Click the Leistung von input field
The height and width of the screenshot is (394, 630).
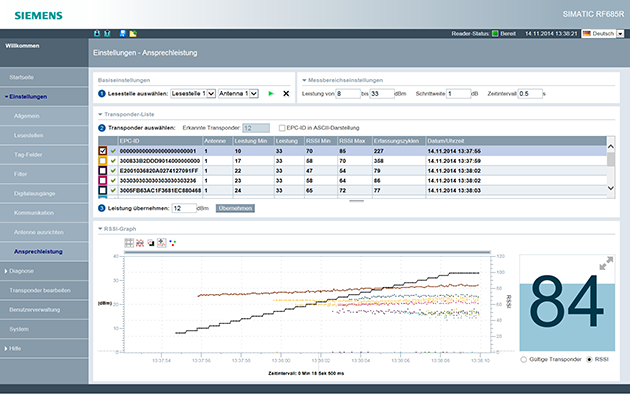click(x=348, y=94)
